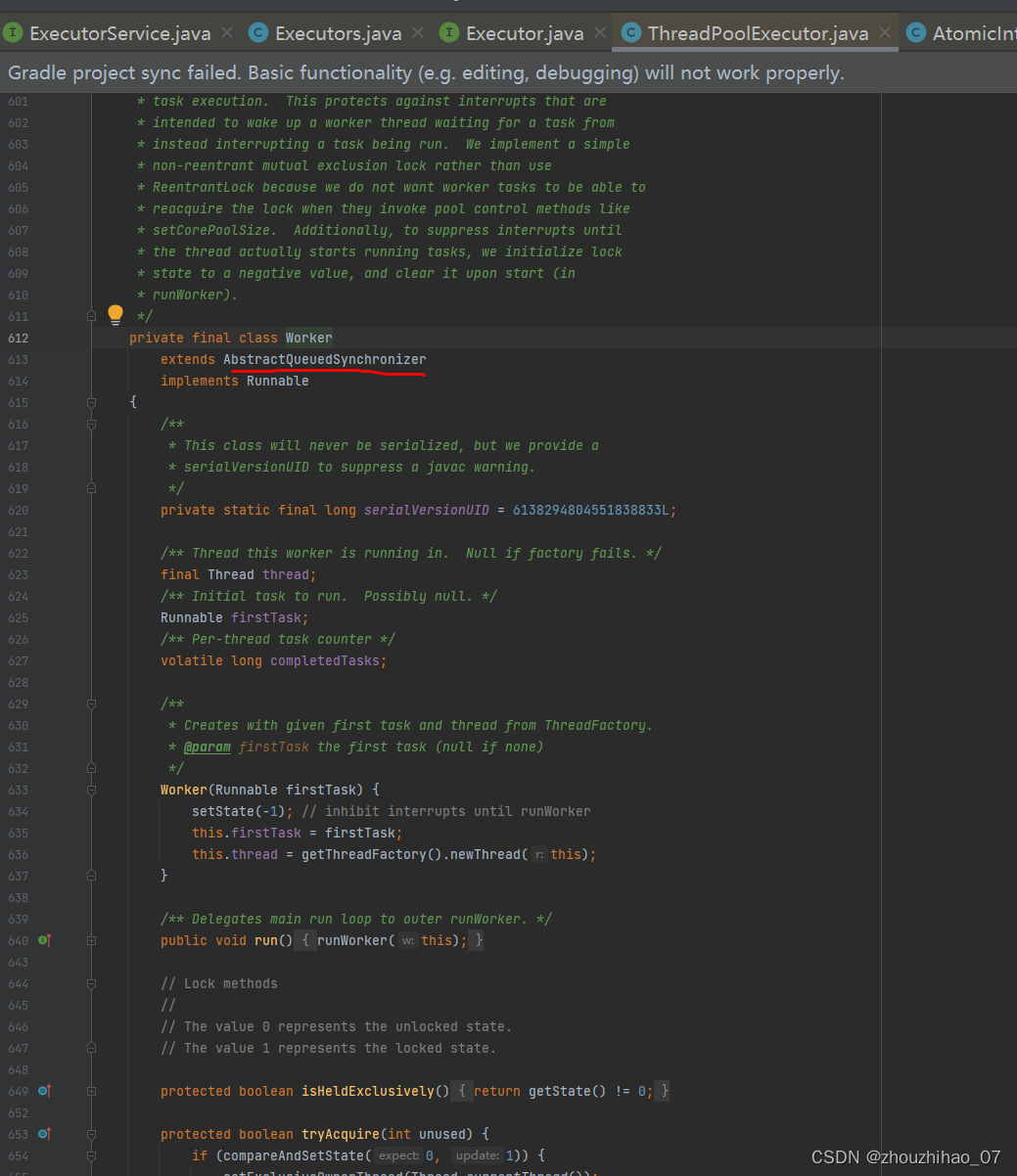The height and width of the screenshot is (1176, 1017).
Task: Click the class icon on ThreadPoolExecutor.java tab
Action: [631, 33]
